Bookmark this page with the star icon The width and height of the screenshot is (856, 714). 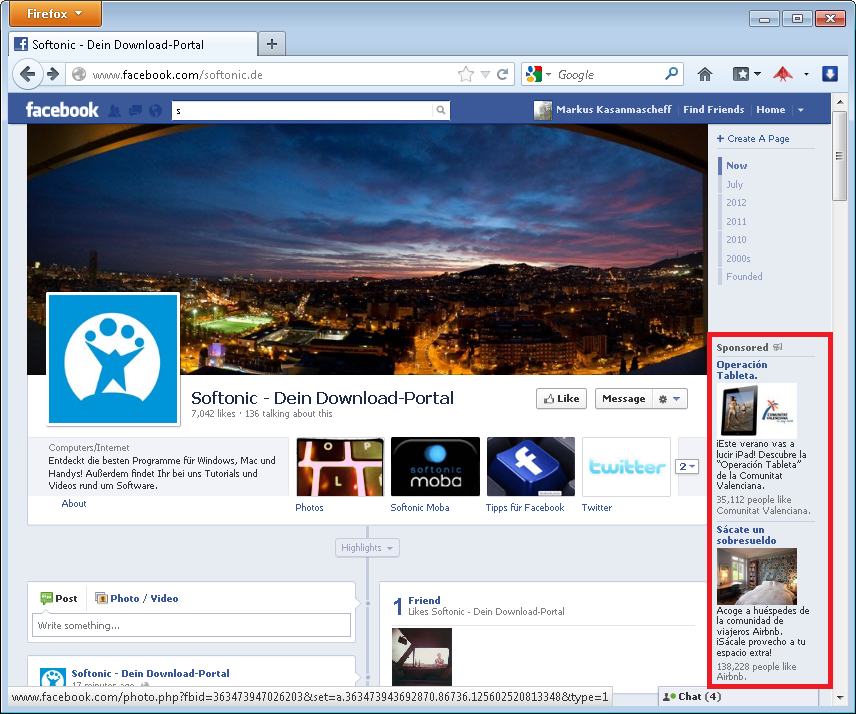465,74
